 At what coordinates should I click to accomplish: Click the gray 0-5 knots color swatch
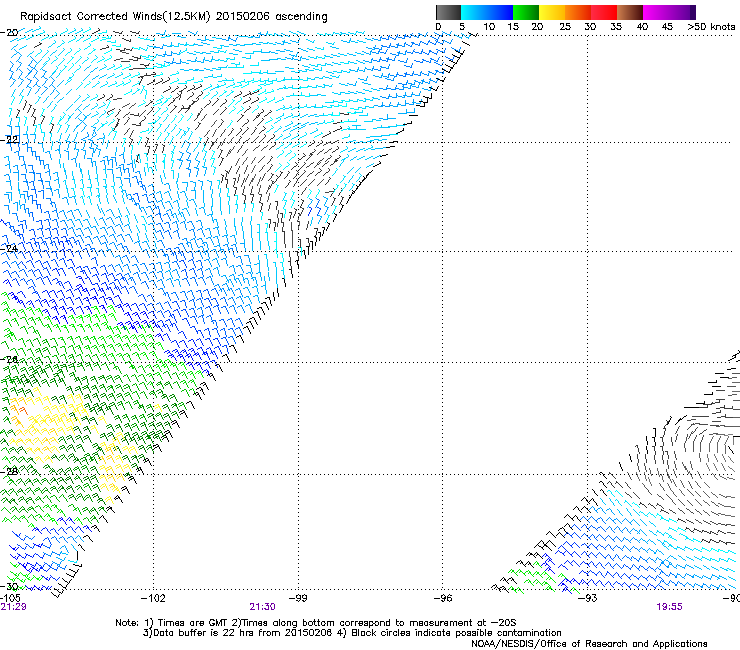click(448, 12)
